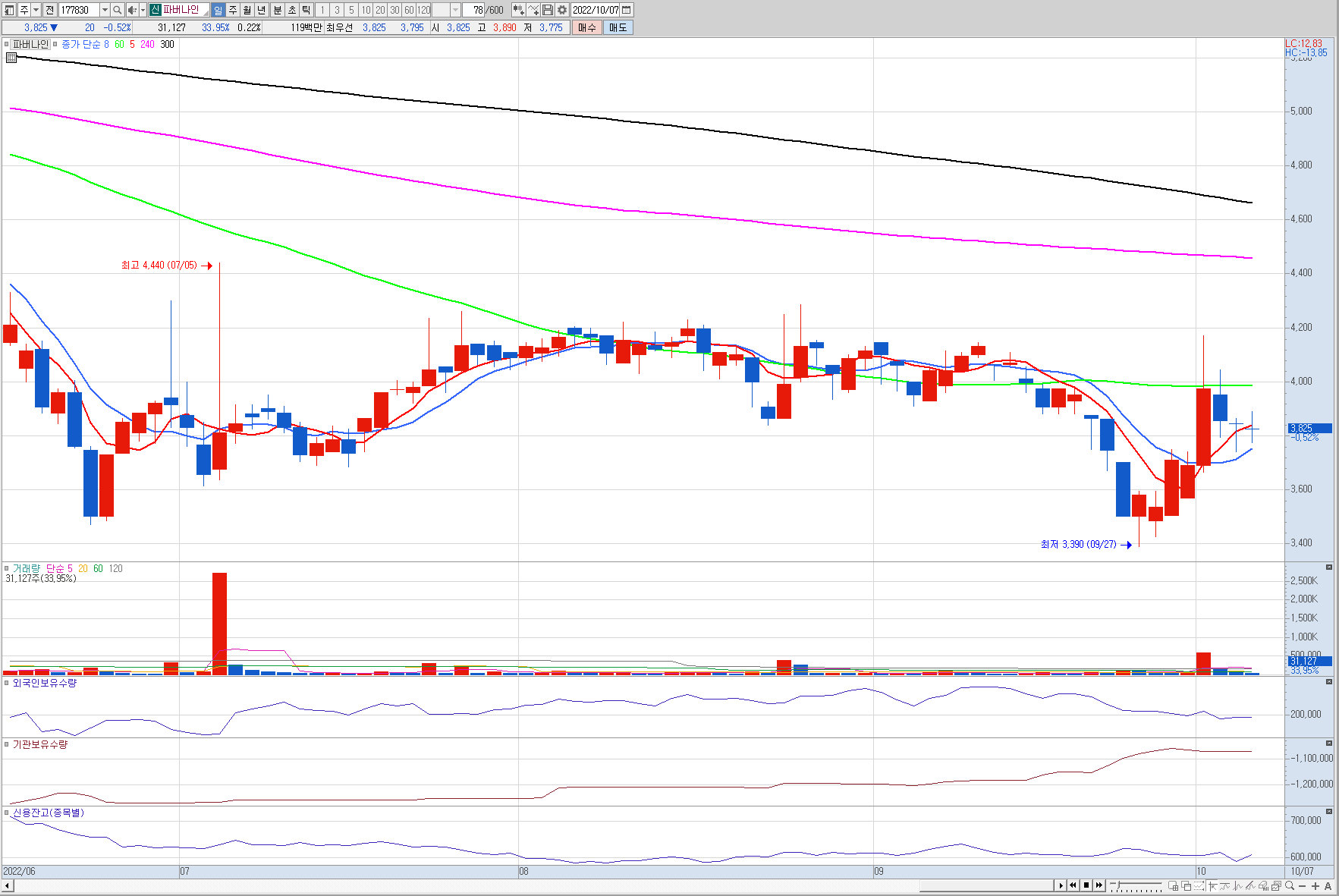Close the 신용잔고 panel with right-edge button
The height and width of the screenshot is (896, 1339).
coord(1328,812)
